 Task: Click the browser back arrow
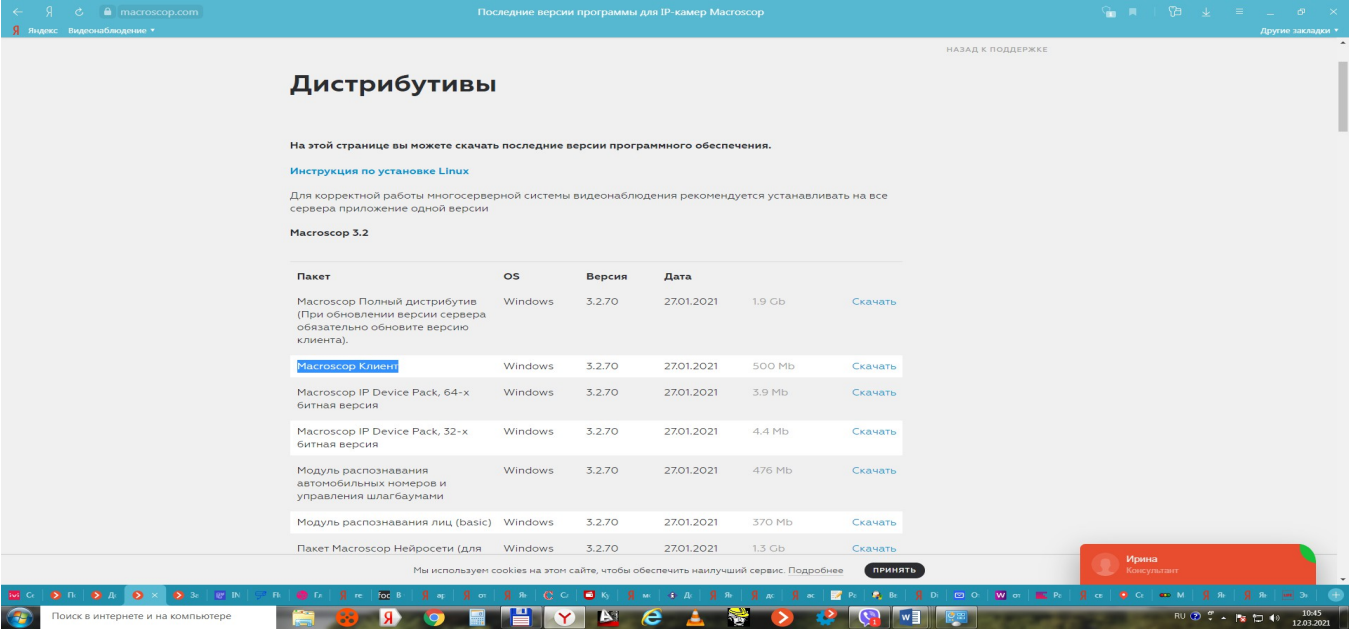(x=17, y=12)
